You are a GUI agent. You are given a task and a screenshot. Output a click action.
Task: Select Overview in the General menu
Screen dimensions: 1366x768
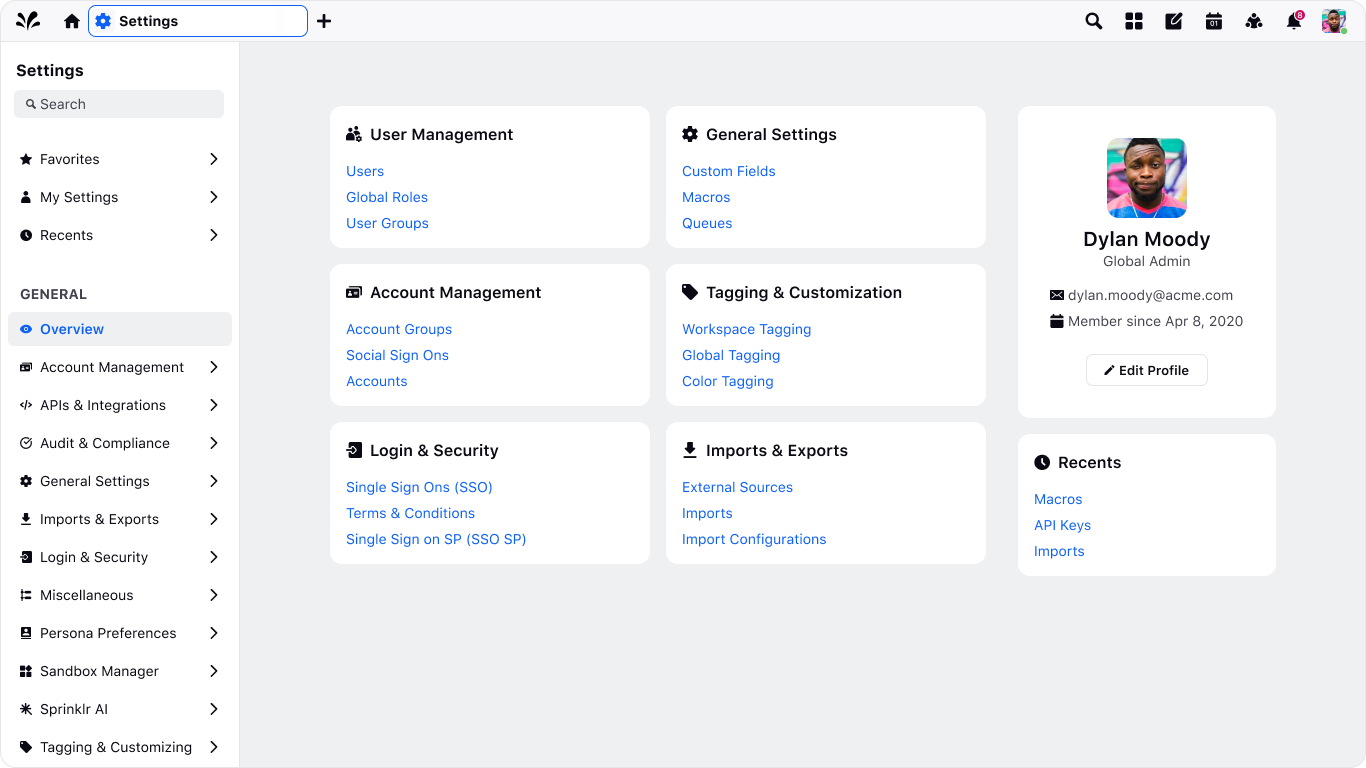(120, 329)
